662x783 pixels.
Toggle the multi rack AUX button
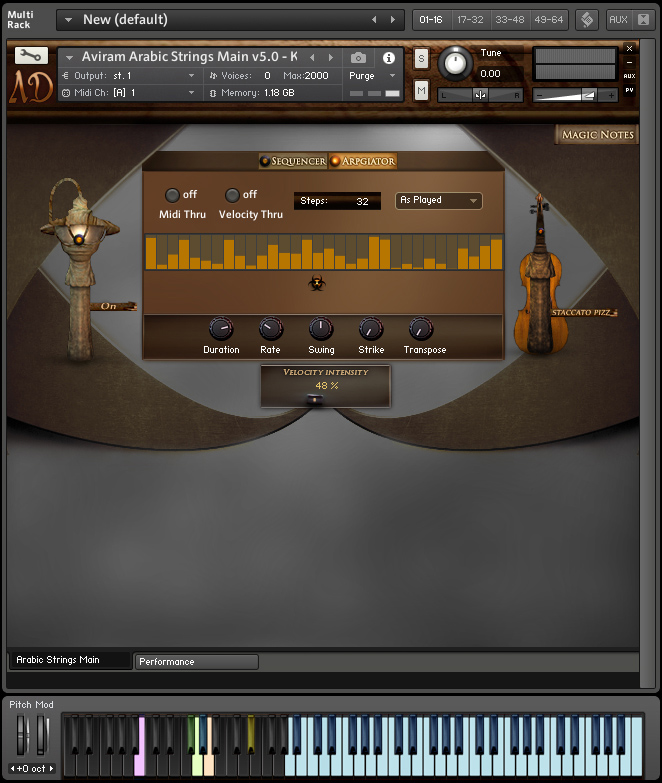[618, 19]
